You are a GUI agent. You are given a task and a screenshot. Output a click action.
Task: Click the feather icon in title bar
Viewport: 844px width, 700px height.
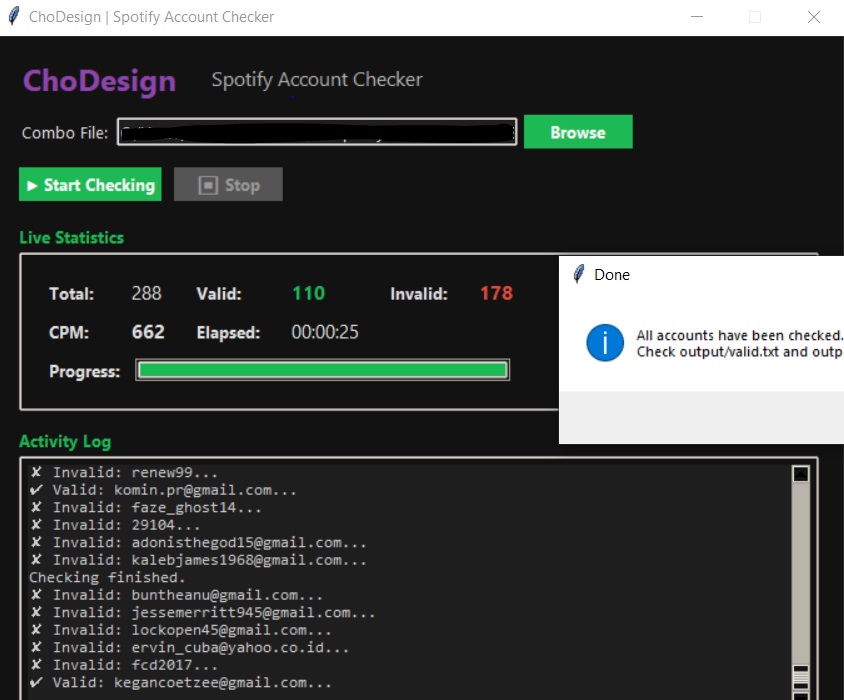pos(14,16)
